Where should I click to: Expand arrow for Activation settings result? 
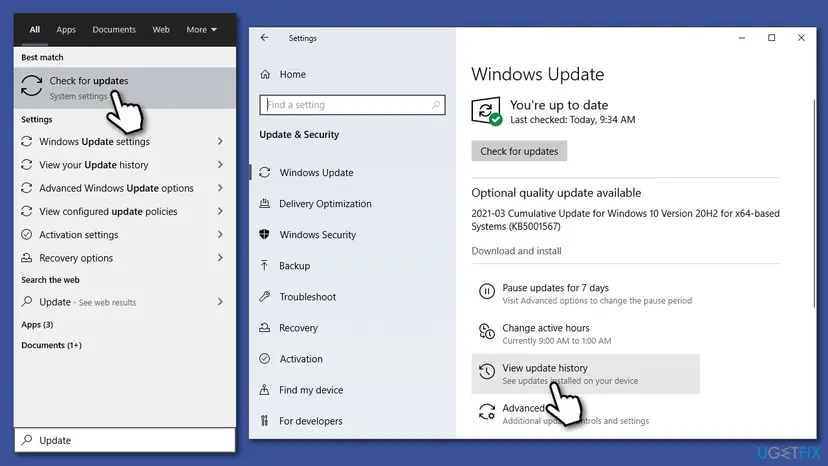point(220,235)
